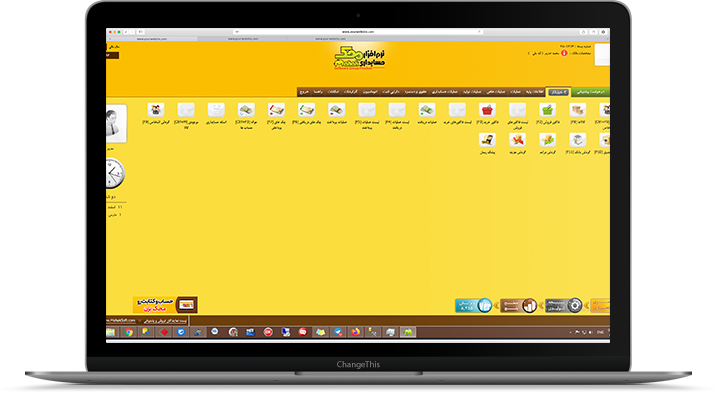
Task: Open the دارایی ثابت (Fixed assets) menu
Action: coord(391,92)
